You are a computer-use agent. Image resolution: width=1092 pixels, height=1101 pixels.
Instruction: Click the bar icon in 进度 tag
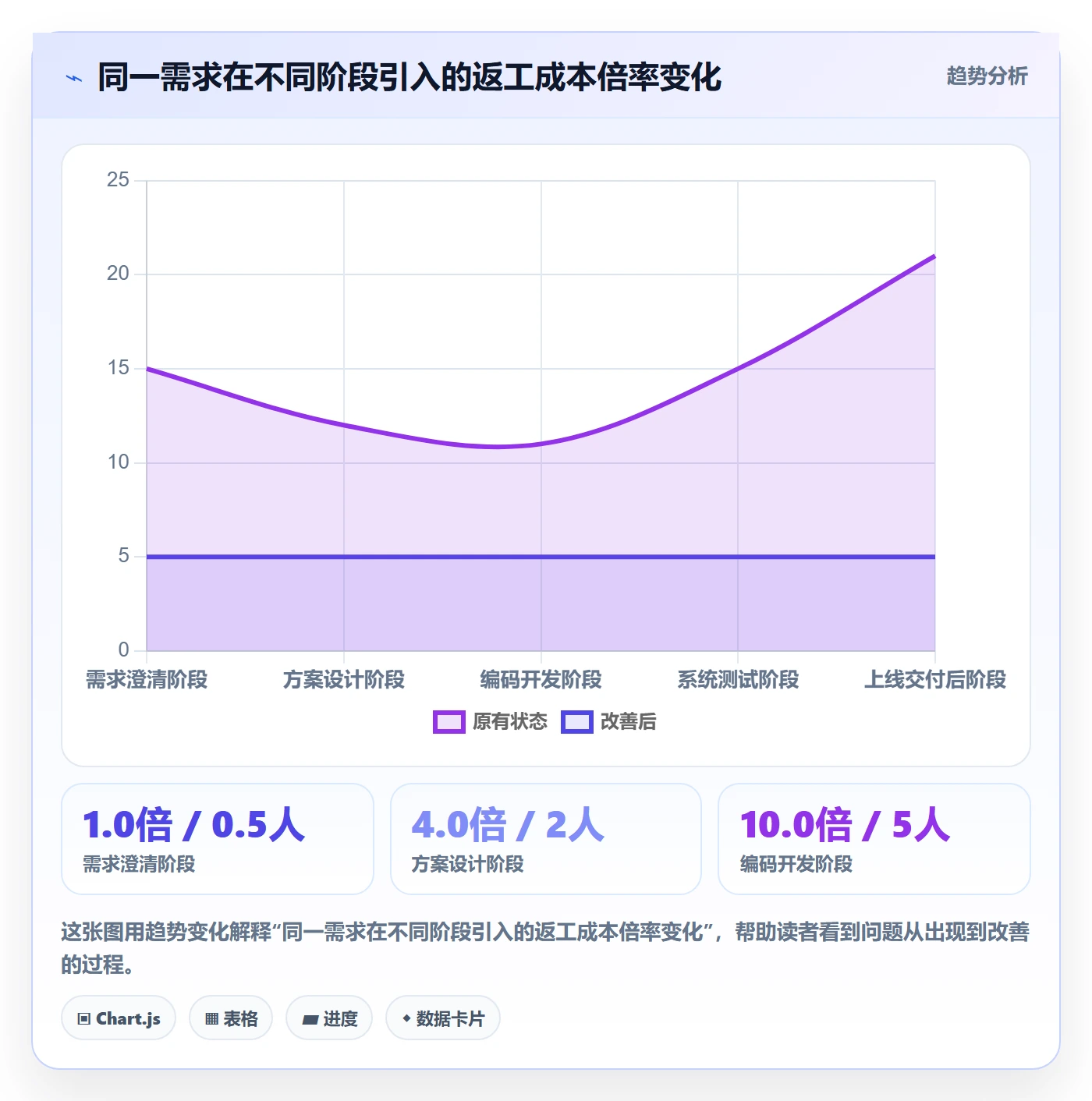coord(310,1019)
